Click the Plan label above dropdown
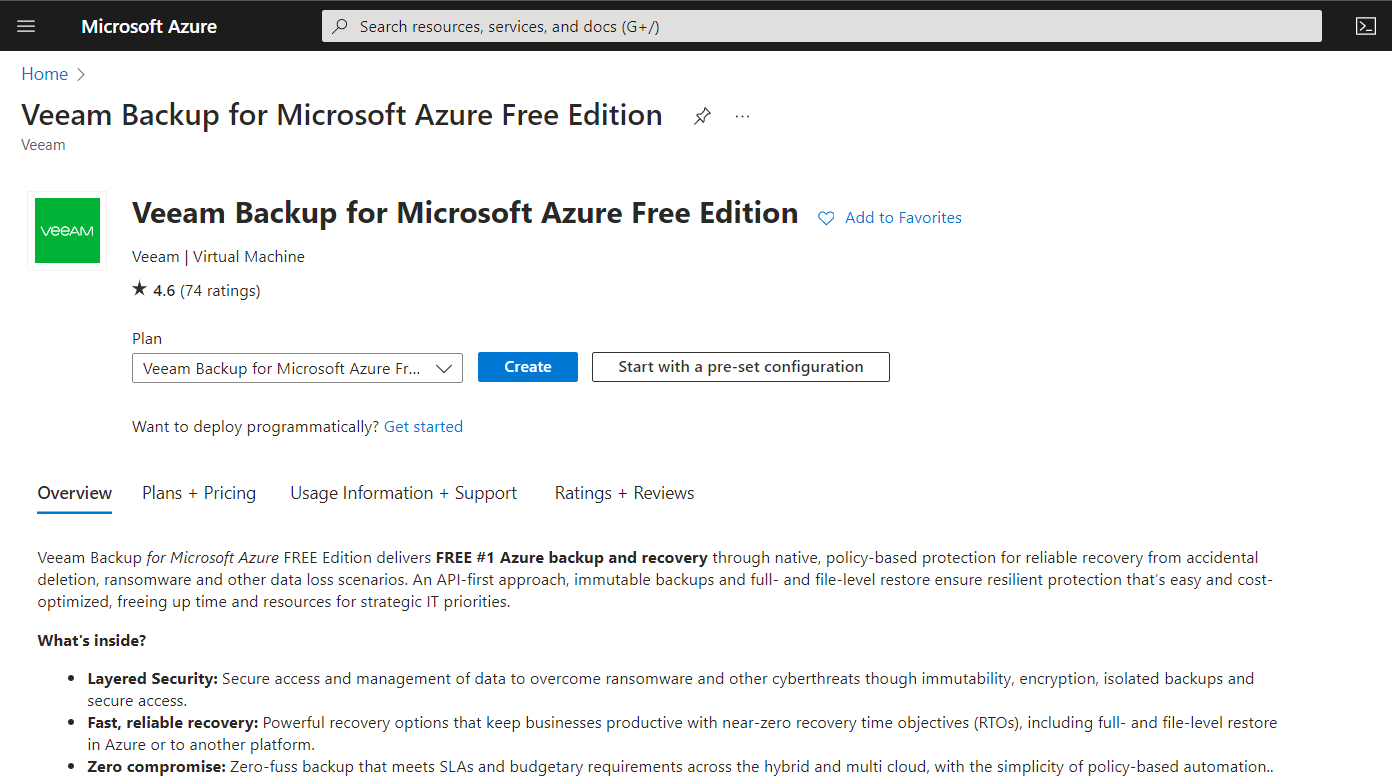The width and height of the screenshot is (1392, 784). coord(147,339)
